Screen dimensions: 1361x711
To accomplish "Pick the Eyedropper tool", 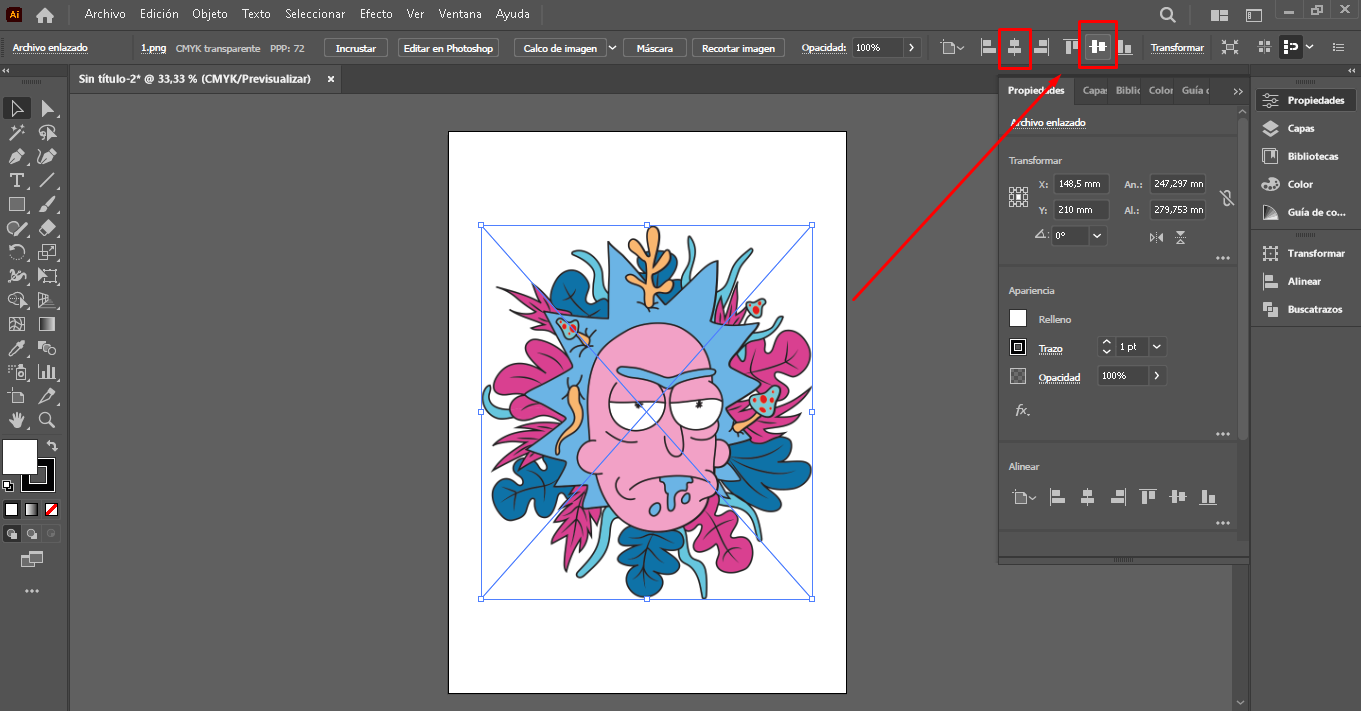I will (17, 348).
